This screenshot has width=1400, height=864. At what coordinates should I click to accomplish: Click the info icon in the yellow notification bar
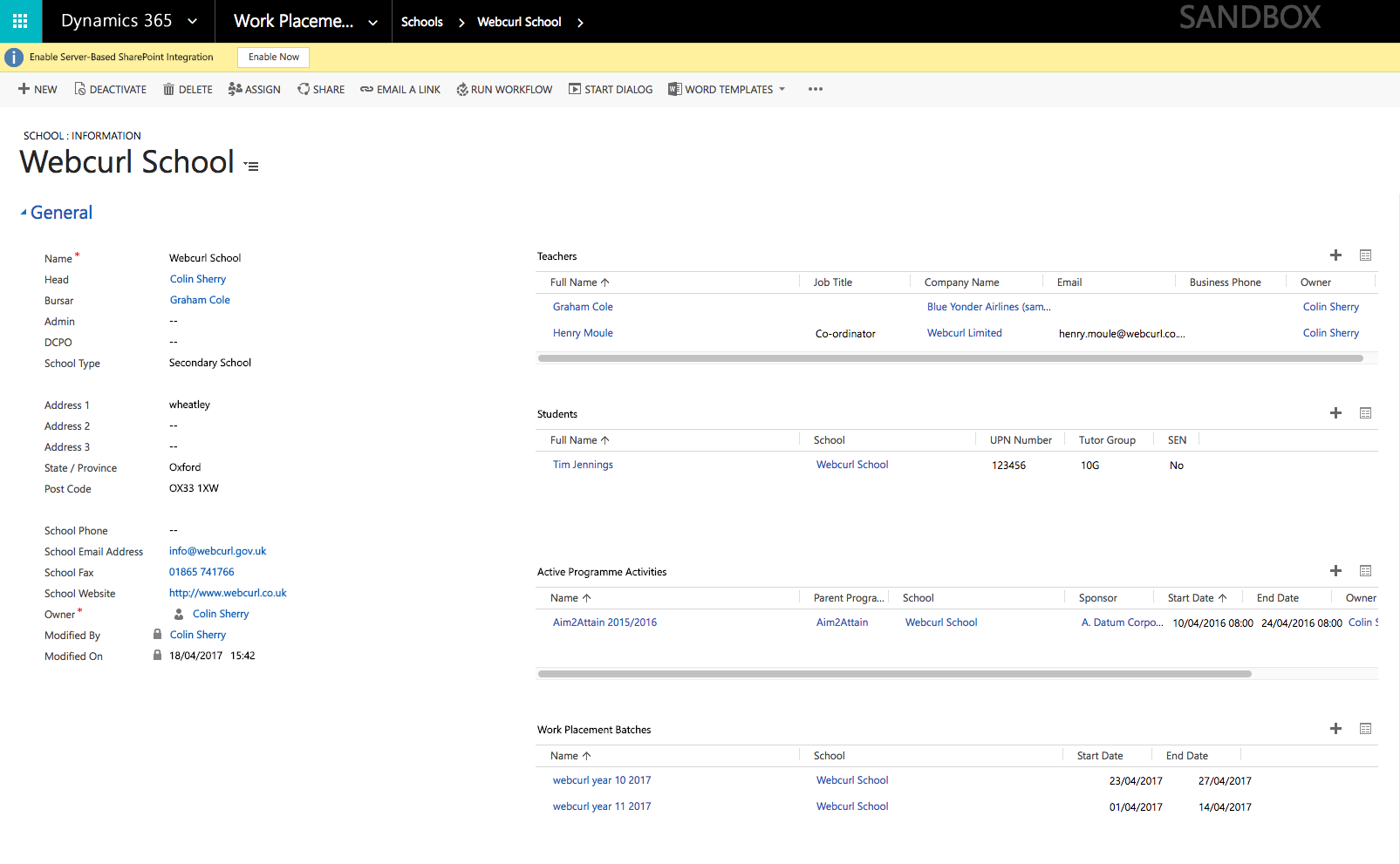[x=14, y=57]
